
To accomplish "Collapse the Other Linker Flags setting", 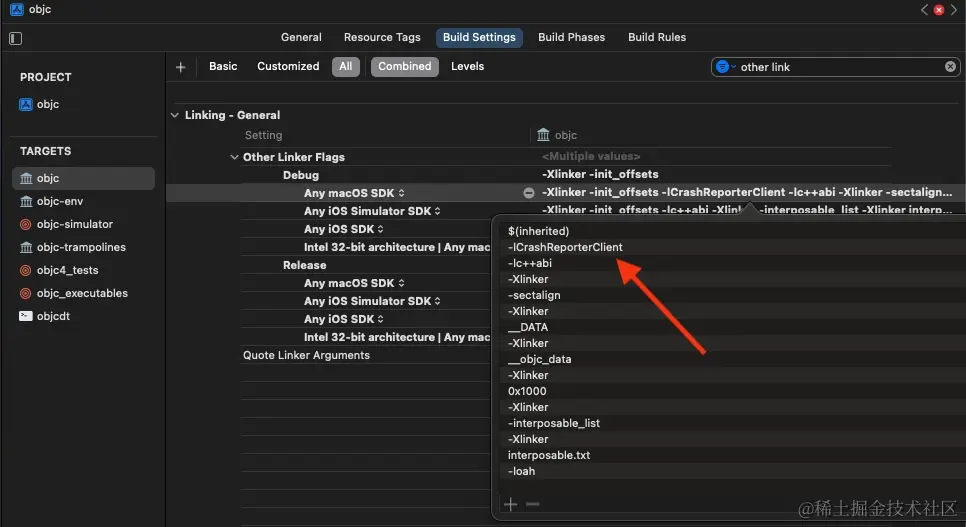I will coord(234,157).
